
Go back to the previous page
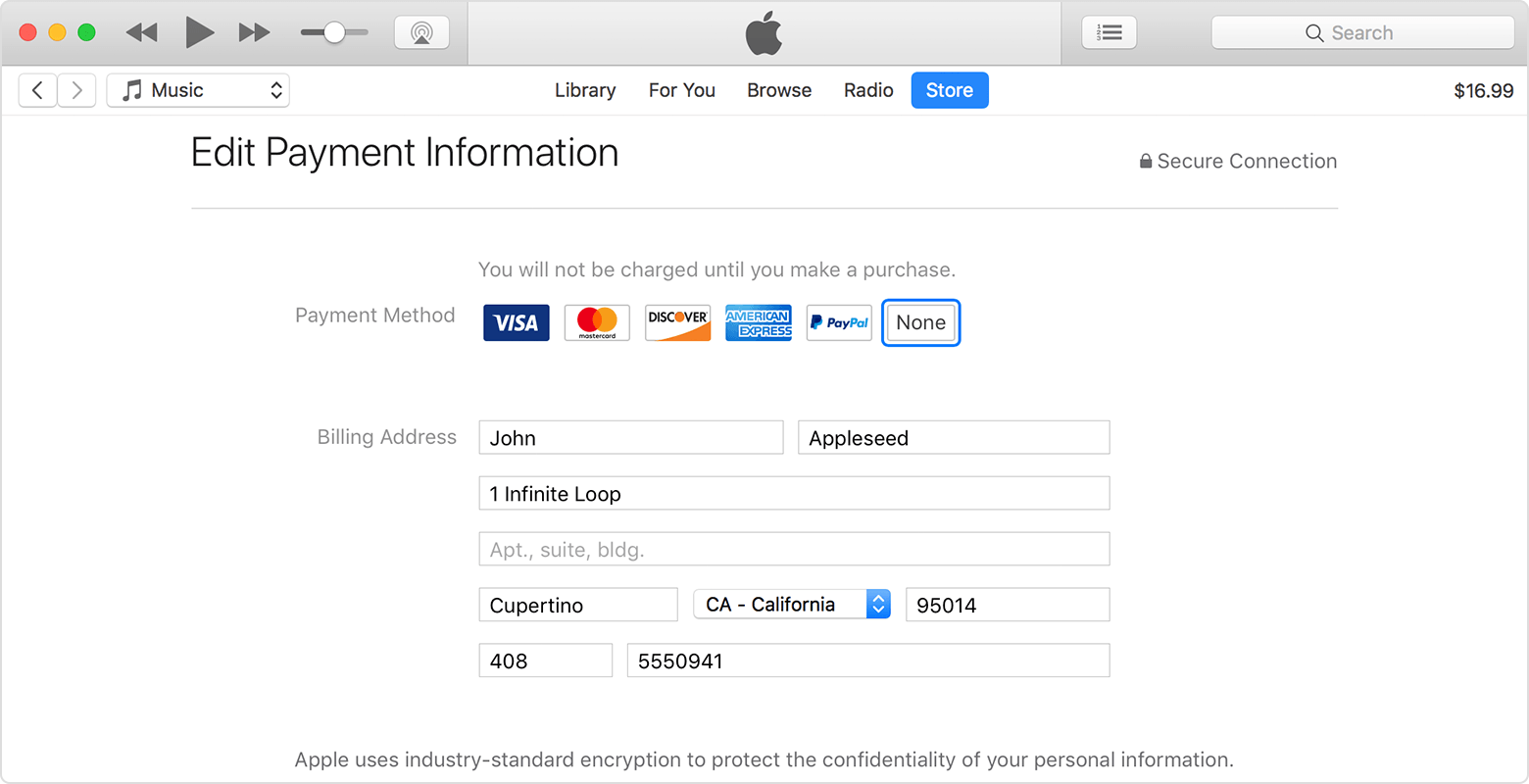pos(37,90)
